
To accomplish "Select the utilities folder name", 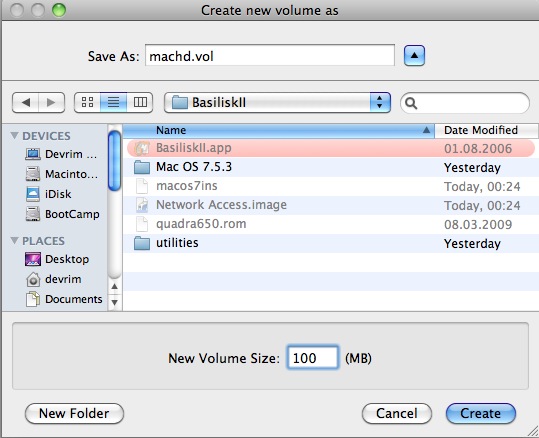I will [x=177, y=243].
